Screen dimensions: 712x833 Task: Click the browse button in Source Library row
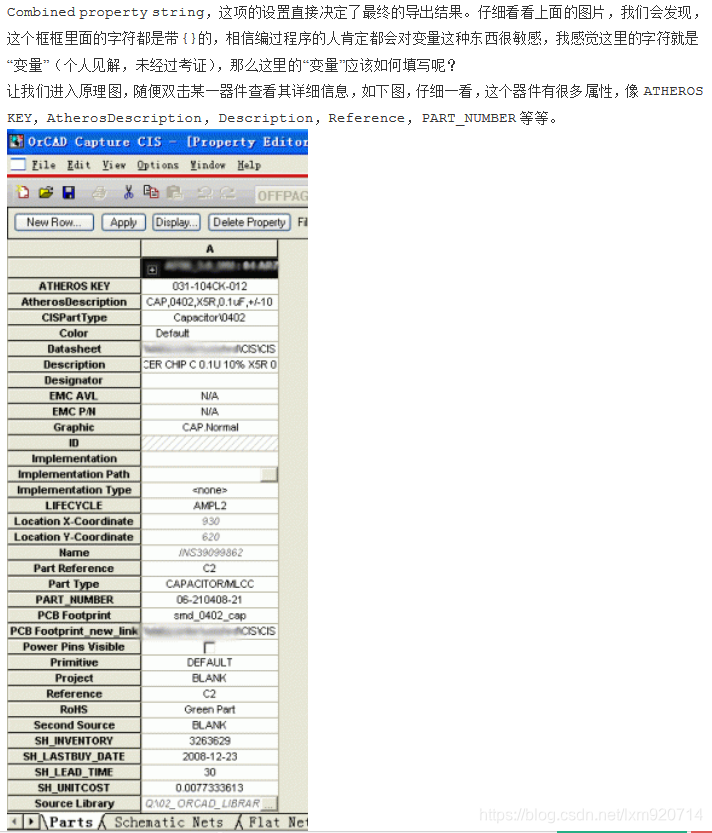tap(269, 804)
